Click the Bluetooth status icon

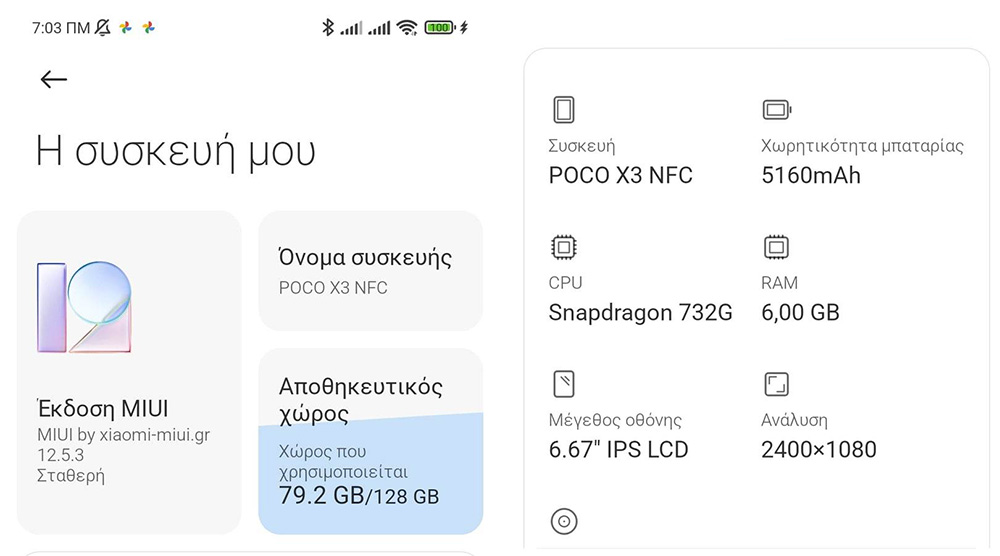tap(327, 28)
